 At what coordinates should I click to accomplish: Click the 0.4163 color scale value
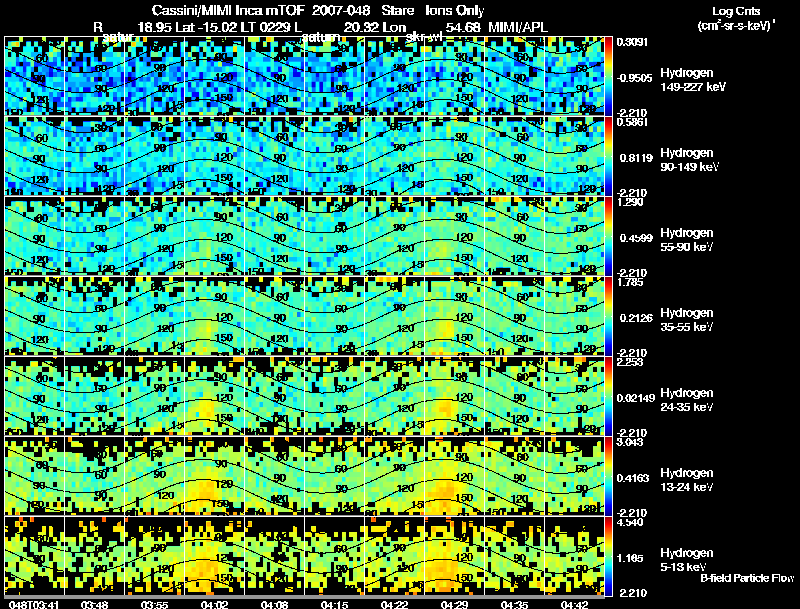633,478
